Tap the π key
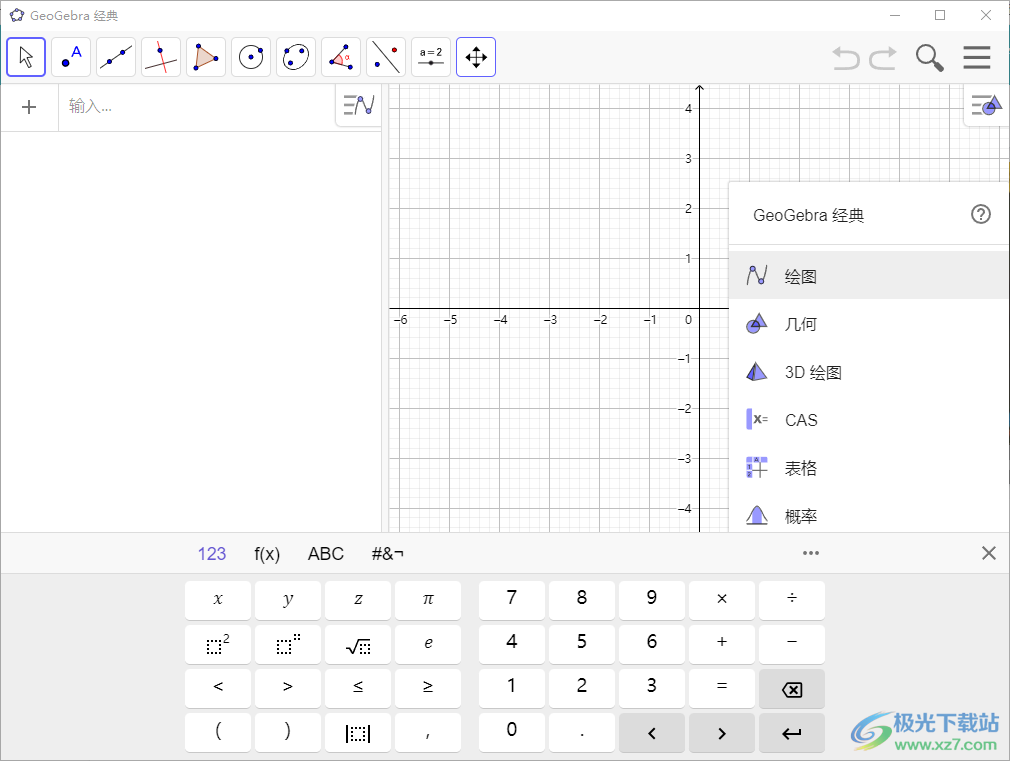The width and height of the screenshot is (1010, 761). 428,600
